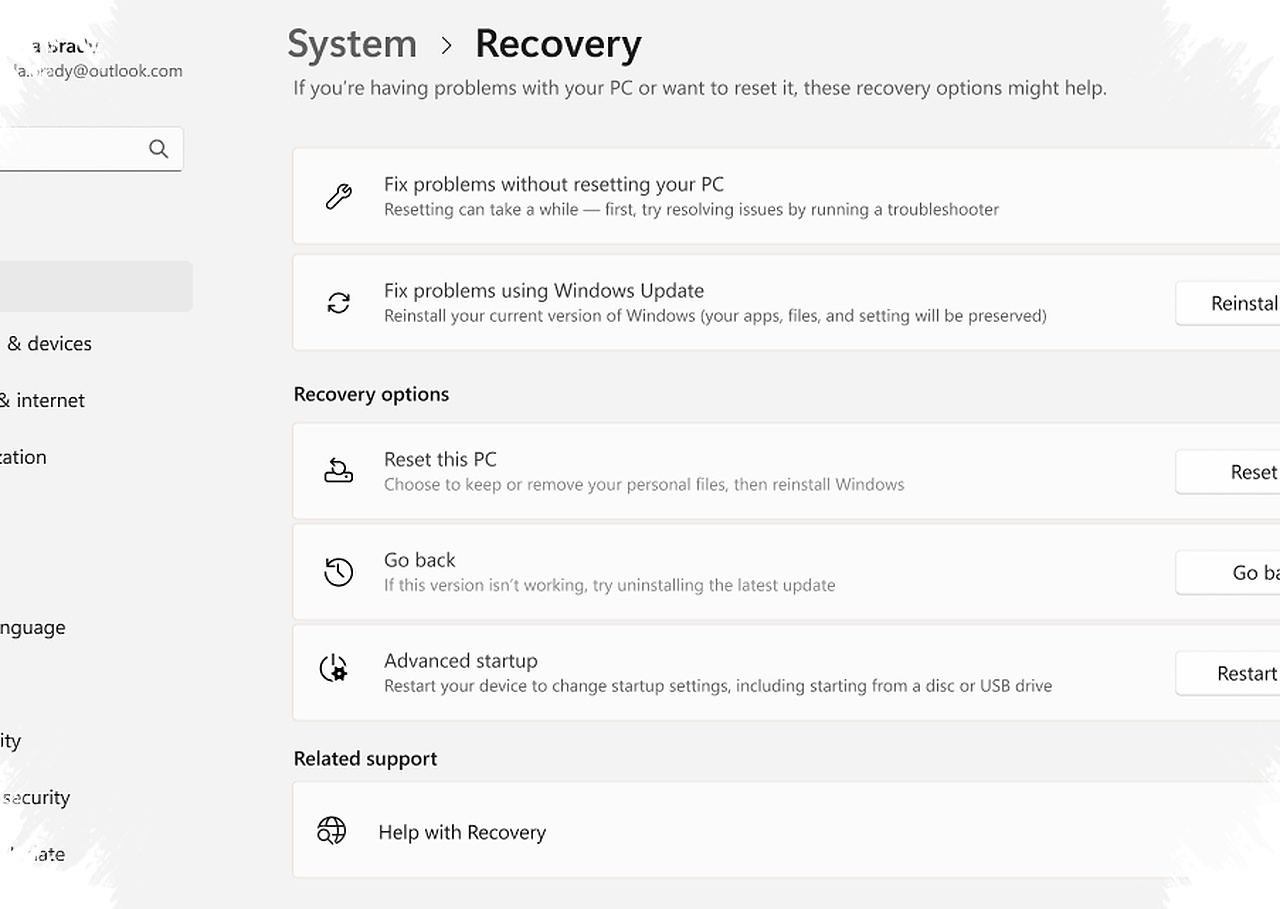The height and width of the screenshot is (909, 1280).
Task: Navigate to System in the breadcrumb
Action: [x=352, y=44]
